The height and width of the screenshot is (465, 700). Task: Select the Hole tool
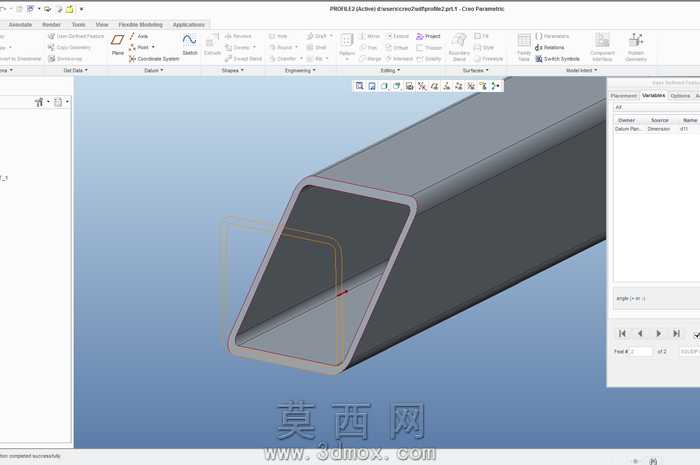[x=278, y=36]
